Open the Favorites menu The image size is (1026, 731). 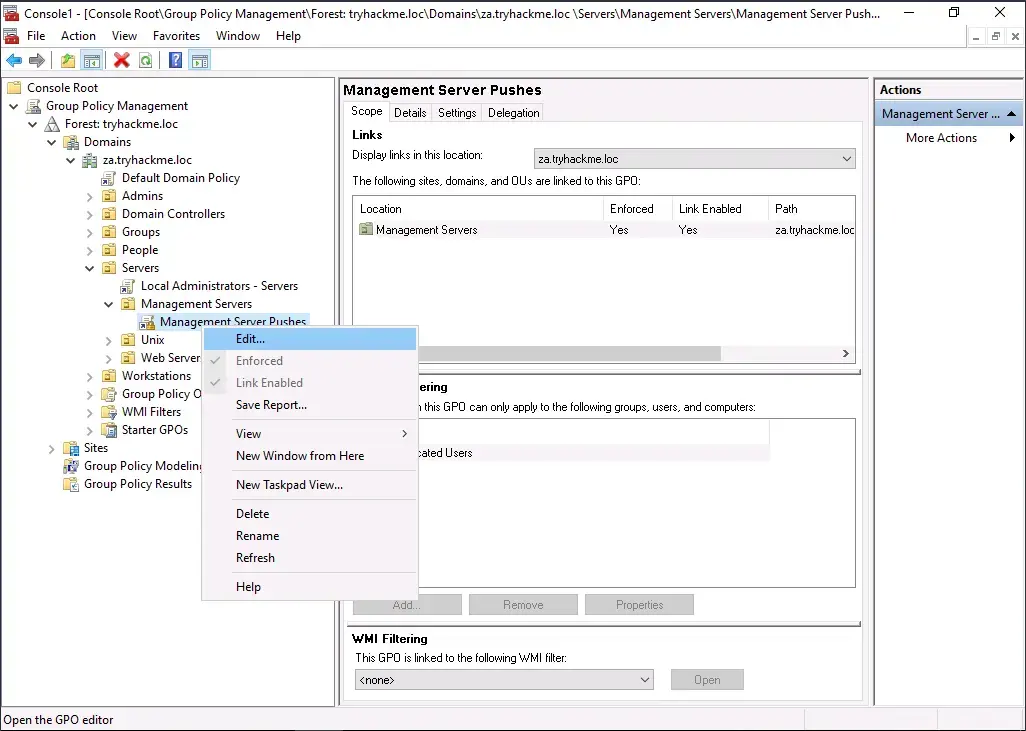(177, 36)
